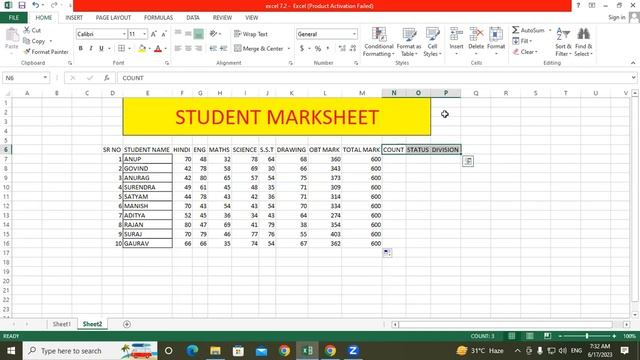Image resolution: width=640 pixels, height=360 pixels.
Task: Decrease font size with the small A icon
Action: [x=164, y=34]
